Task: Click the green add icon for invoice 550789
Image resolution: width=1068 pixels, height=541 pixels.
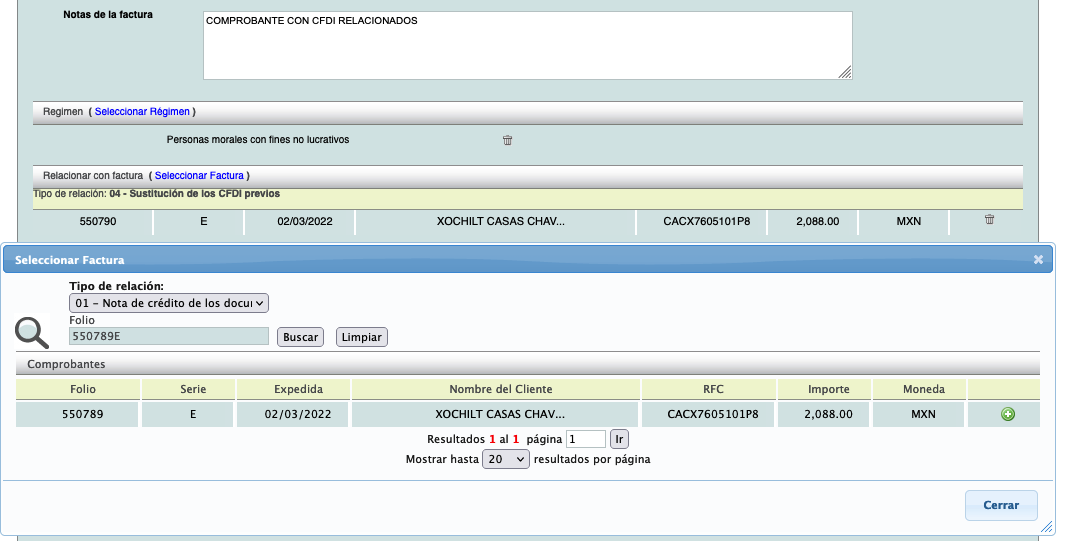Action: [x=1007, y=414]
